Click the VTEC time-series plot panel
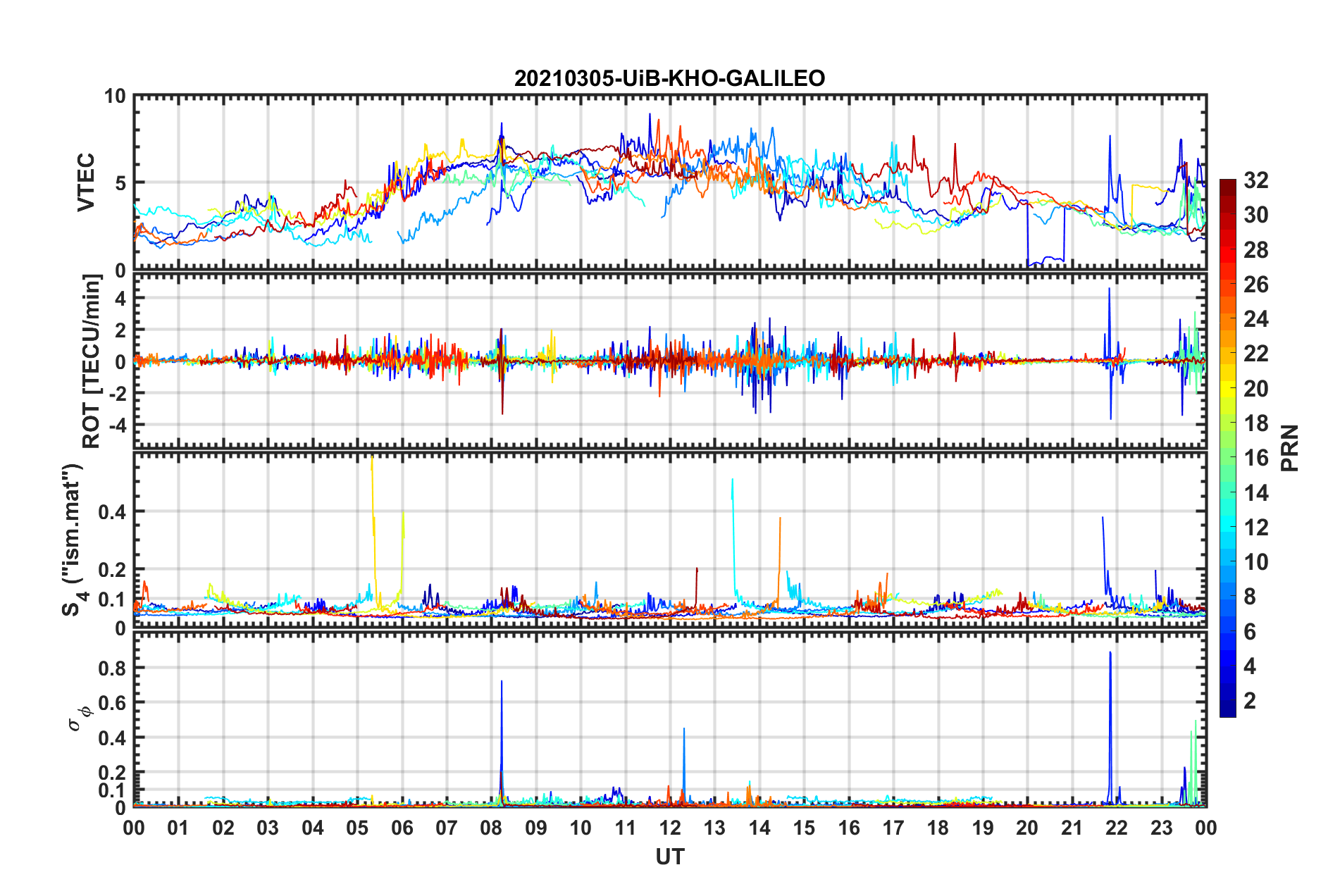Viewport: 1340px width, 896px height. (x=670, y=182)
